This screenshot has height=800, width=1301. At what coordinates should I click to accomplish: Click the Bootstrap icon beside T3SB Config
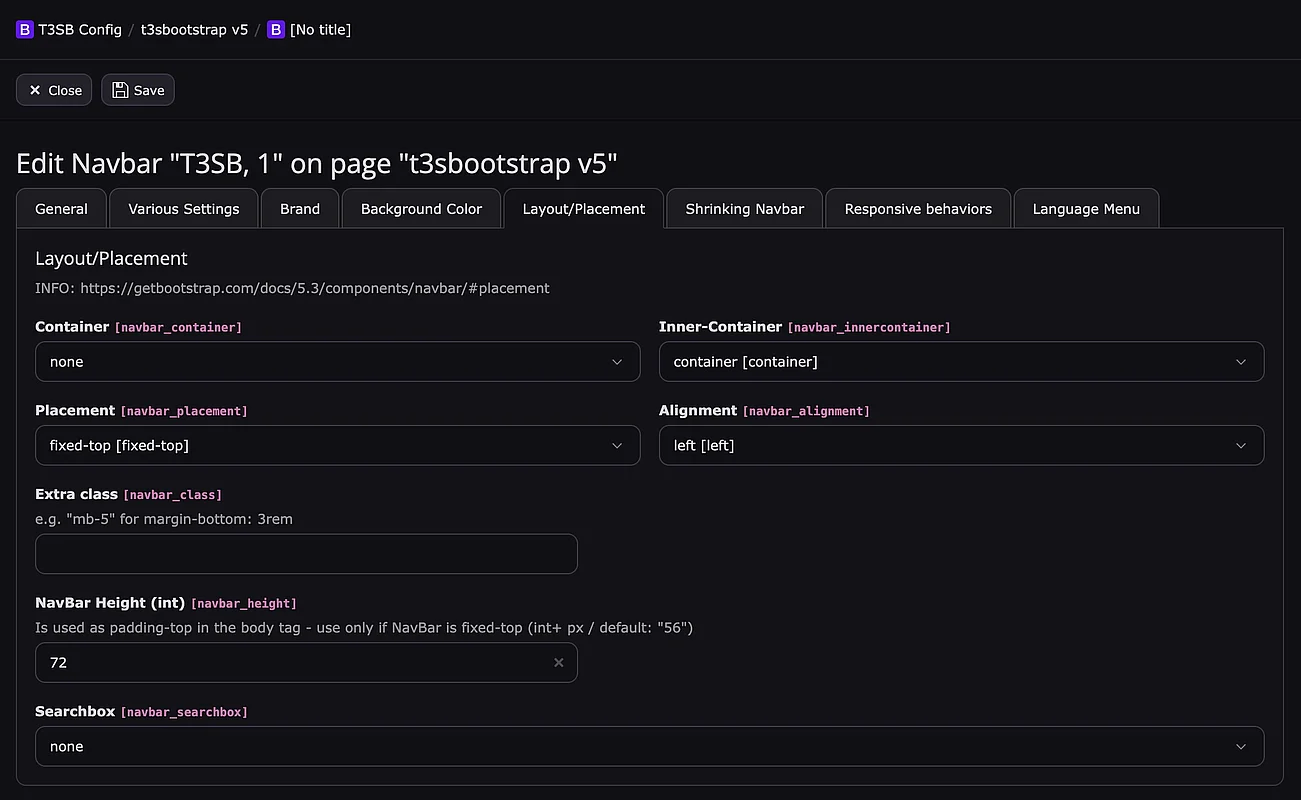tap(25, 30)
